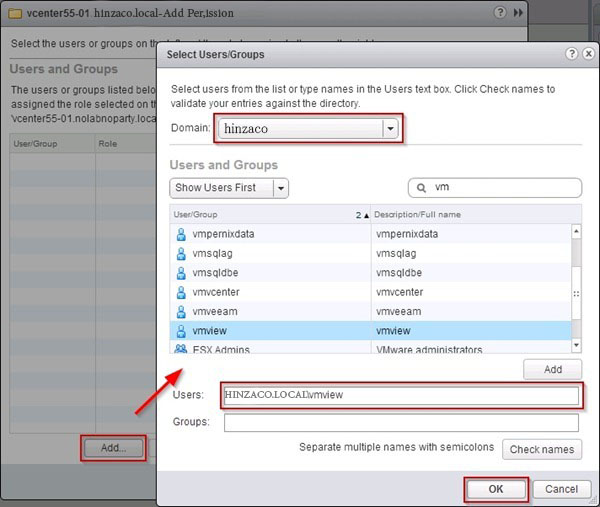Click into the Groups text field

401,423
